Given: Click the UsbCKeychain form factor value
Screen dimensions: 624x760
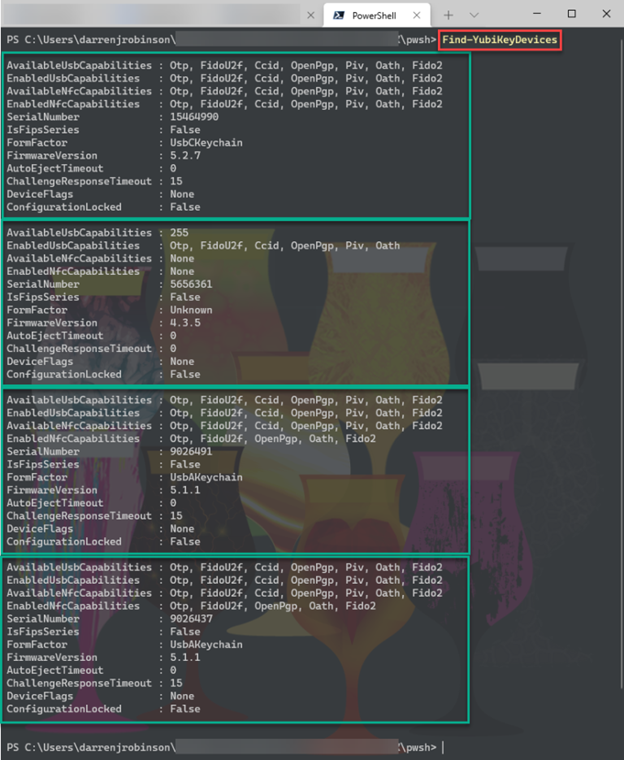Looking at the screenshot, I should 206,142.
